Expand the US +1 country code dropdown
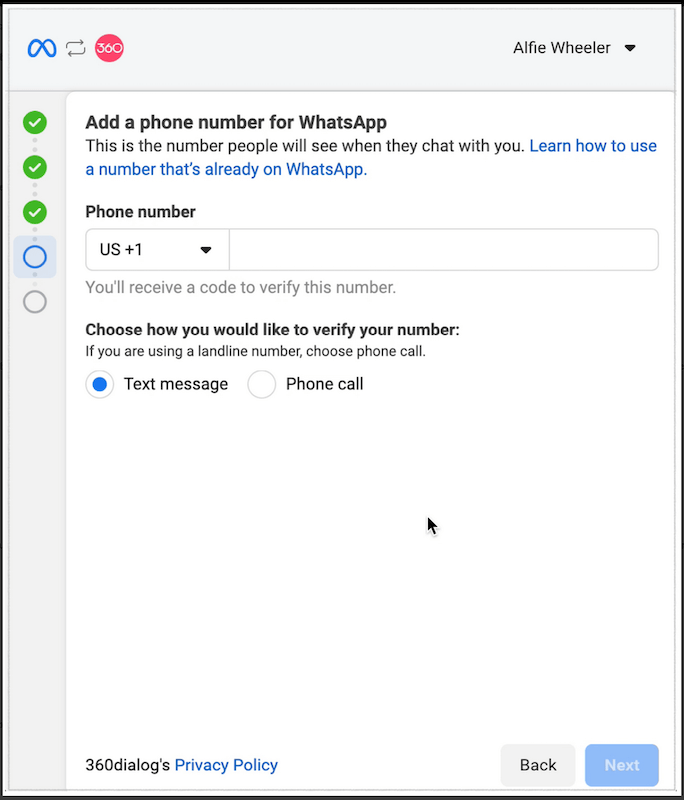The height and width of the screenshot is (800, 684). [157, 249]
